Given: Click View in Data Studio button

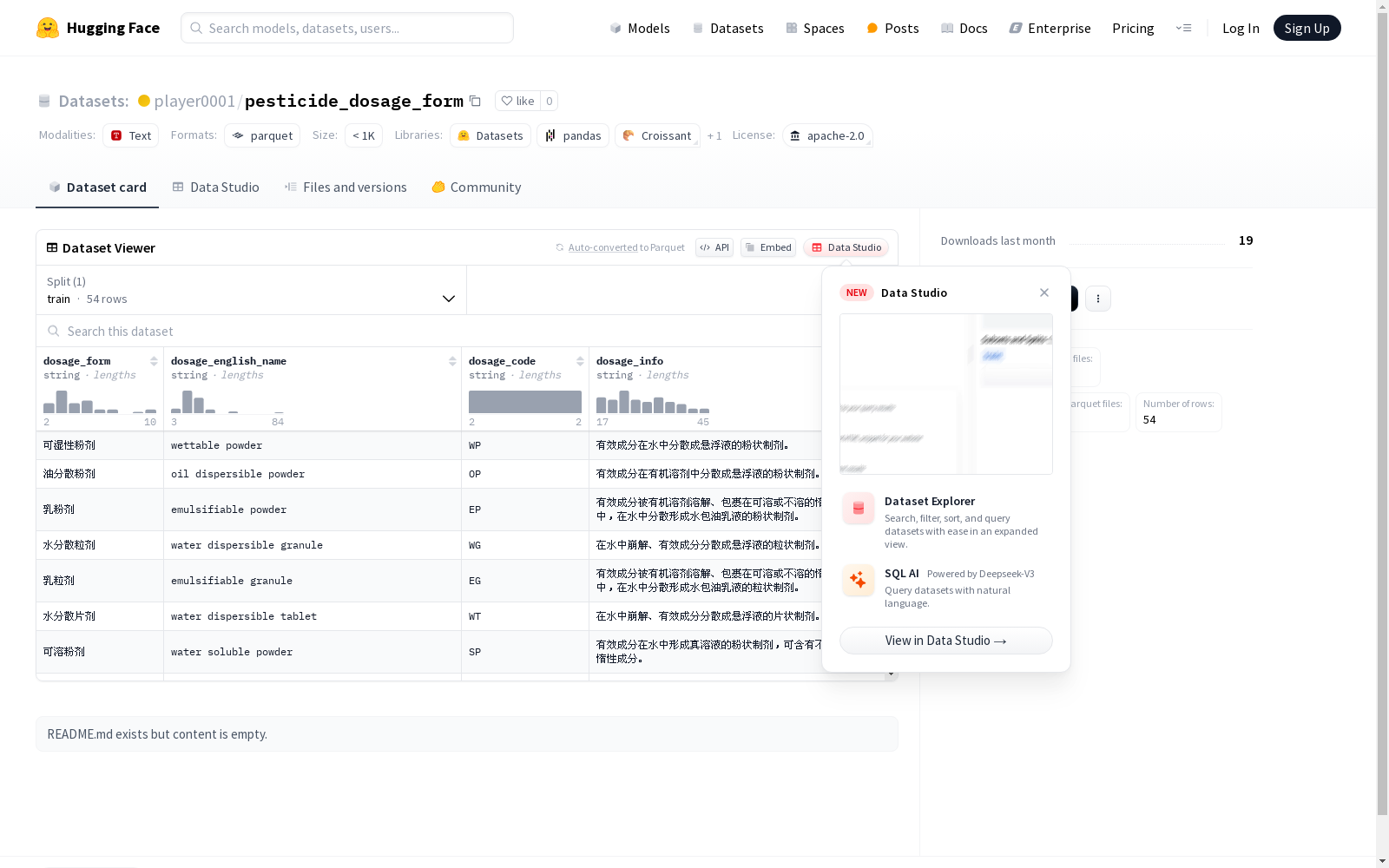Looking at the screenshot, I should coord(946,641).
